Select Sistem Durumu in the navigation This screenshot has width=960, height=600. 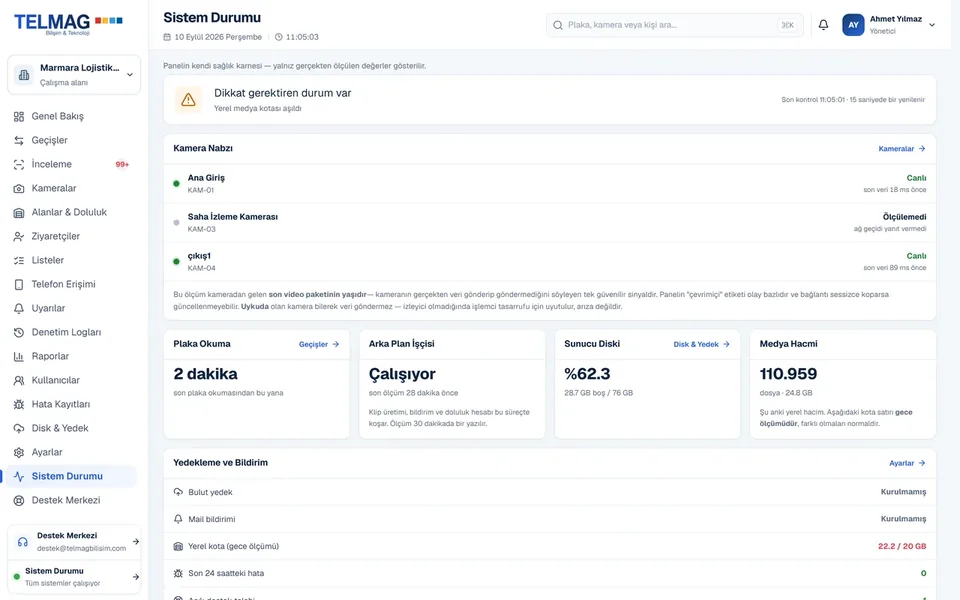tap(71, 476)
